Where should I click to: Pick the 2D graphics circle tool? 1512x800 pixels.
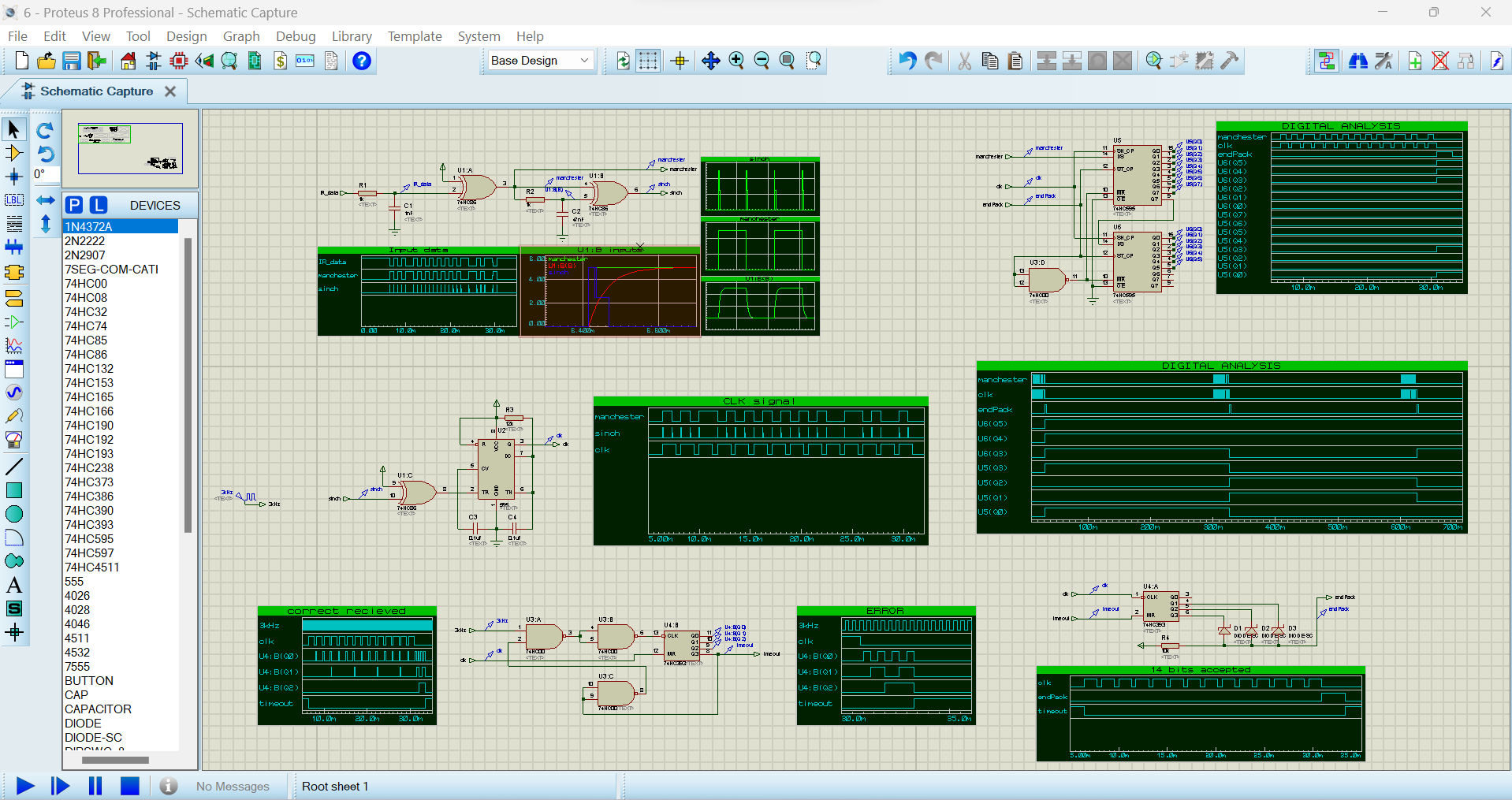tap(14, 514)
